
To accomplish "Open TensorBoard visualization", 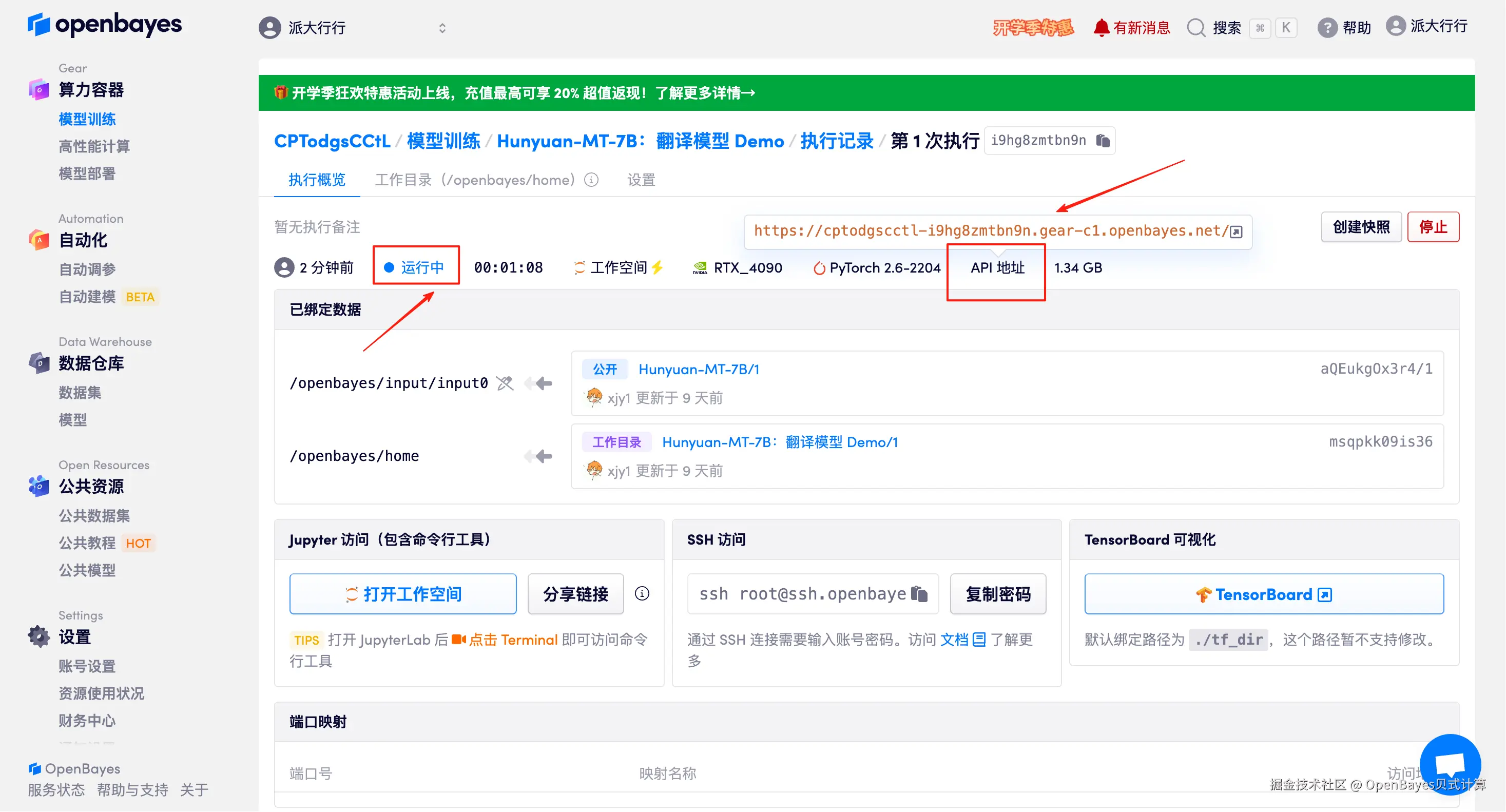I will pos(1264,594).
